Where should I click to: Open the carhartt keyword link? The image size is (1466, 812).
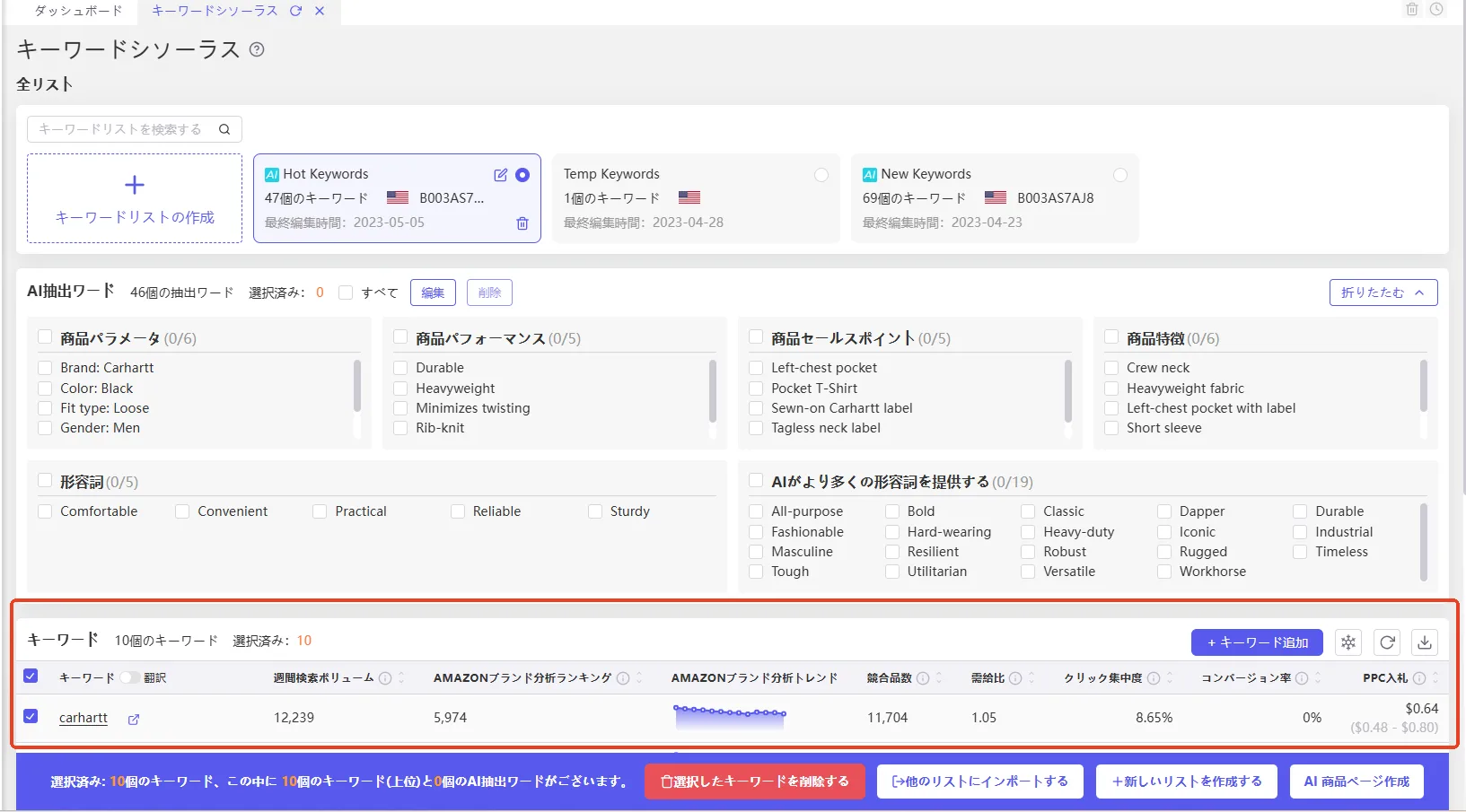pos(83,718)
